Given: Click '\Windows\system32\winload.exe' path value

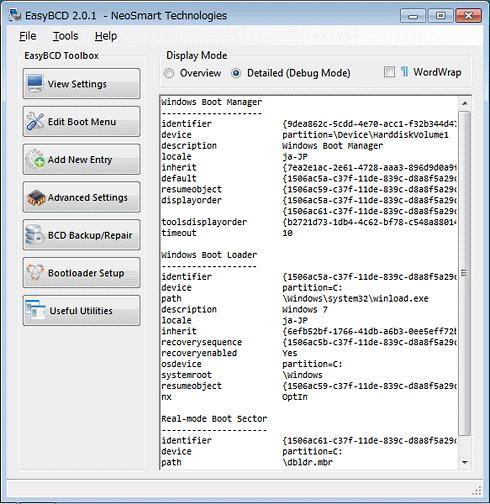Looking at the screenshot, I should tap(355, 298).
